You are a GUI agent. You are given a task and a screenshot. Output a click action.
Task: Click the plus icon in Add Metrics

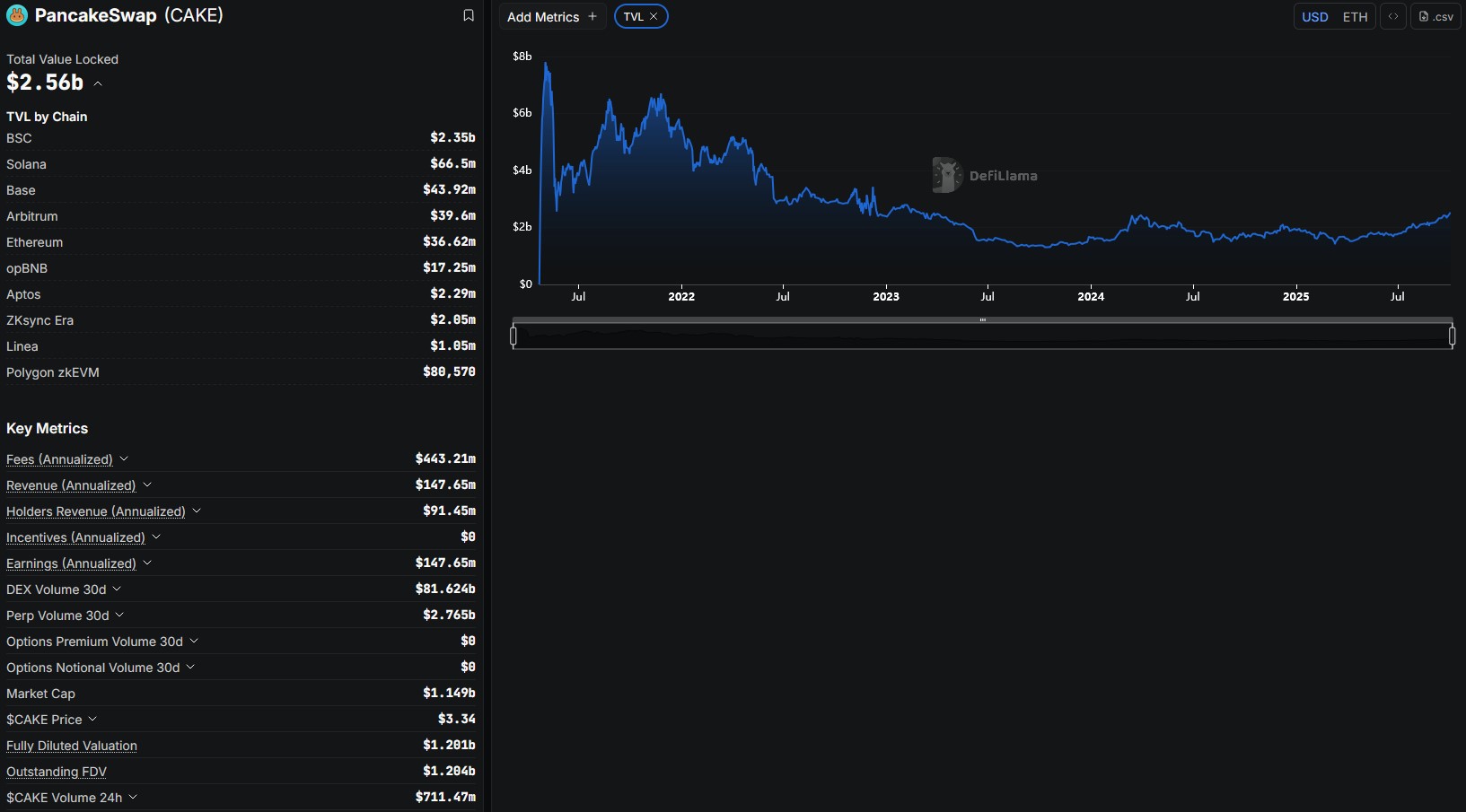(x=593, y=16)
